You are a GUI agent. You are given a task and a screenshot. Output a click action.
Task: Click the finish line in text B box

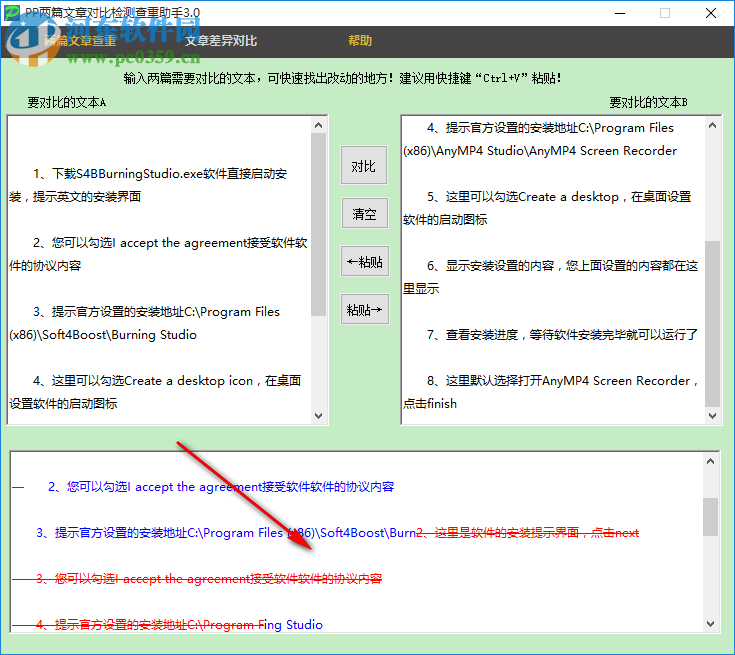coord(430,404)
